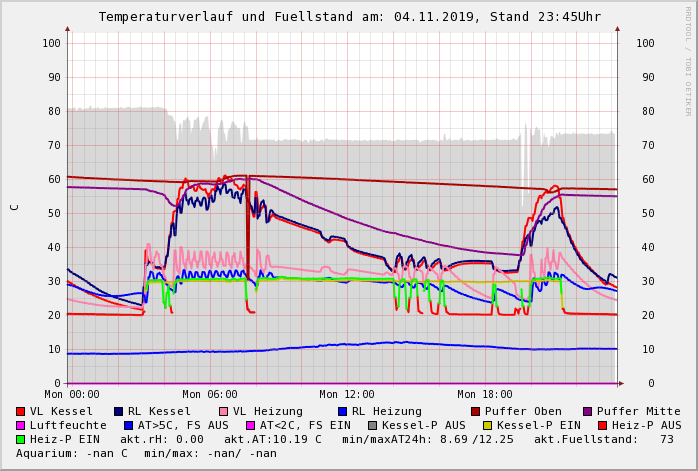Click the dark red Puffer Oben swatch
698x471 pixels.
[x=476, y=411]
